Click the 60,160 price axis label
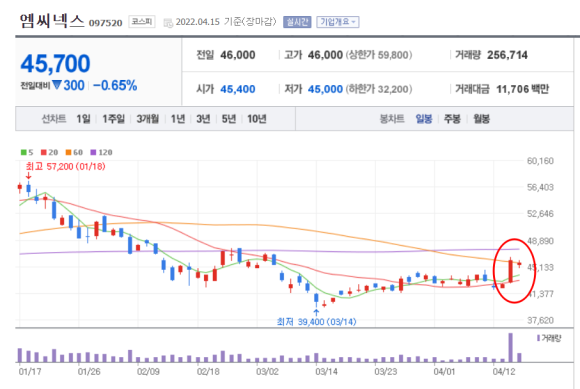The image size is (580, 389). coord(540,161)
